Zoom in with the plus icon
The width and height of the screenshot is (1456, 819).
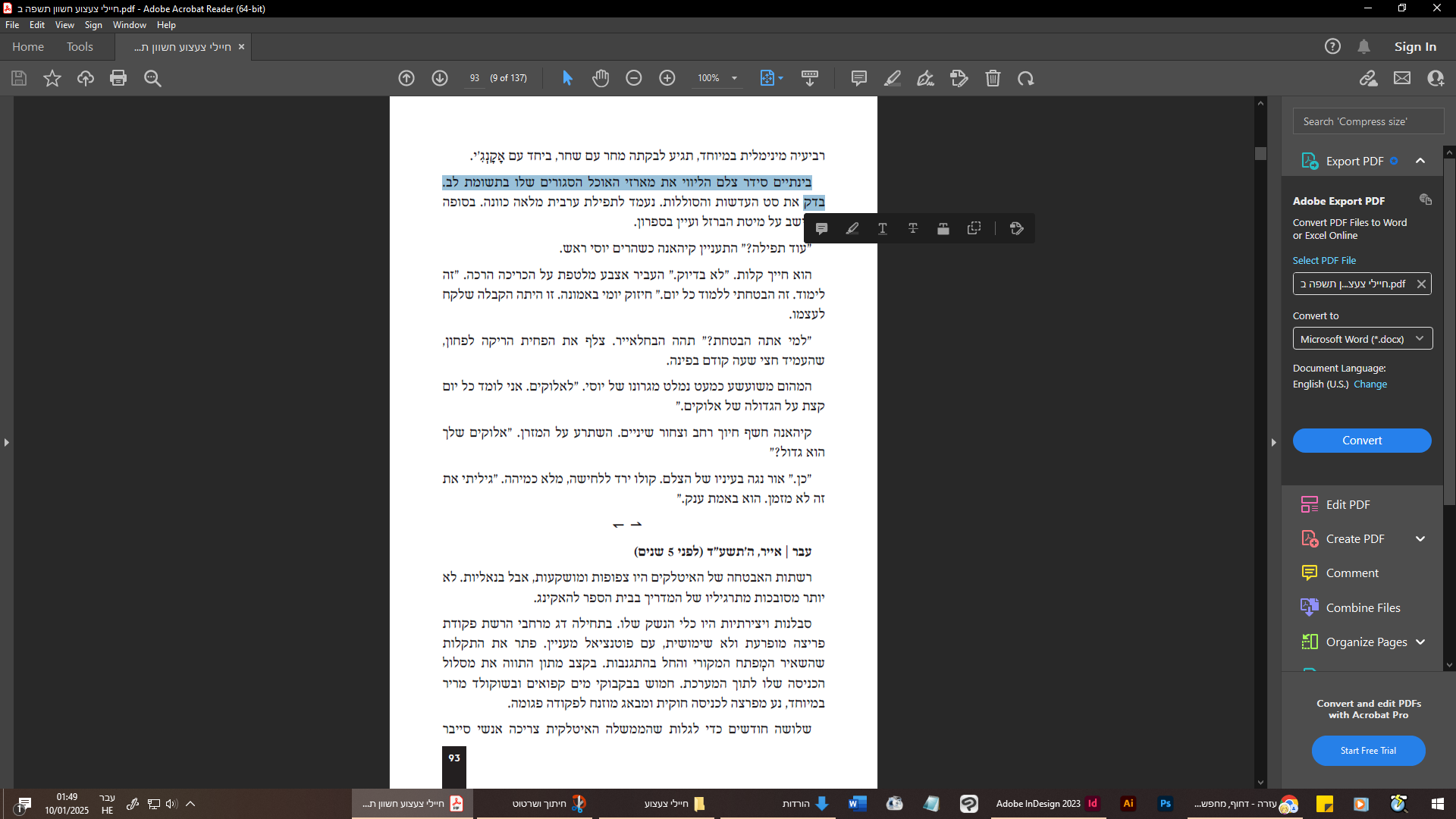coord(667,78)
